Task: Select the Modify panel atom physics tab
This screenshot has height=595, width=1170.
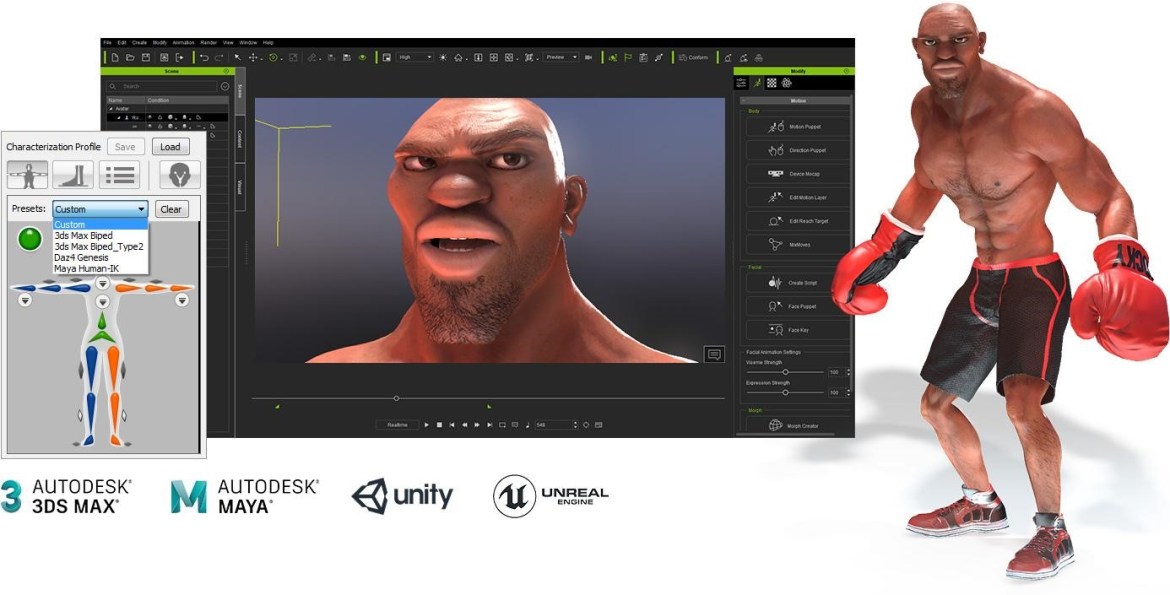Action: (786, 83)
